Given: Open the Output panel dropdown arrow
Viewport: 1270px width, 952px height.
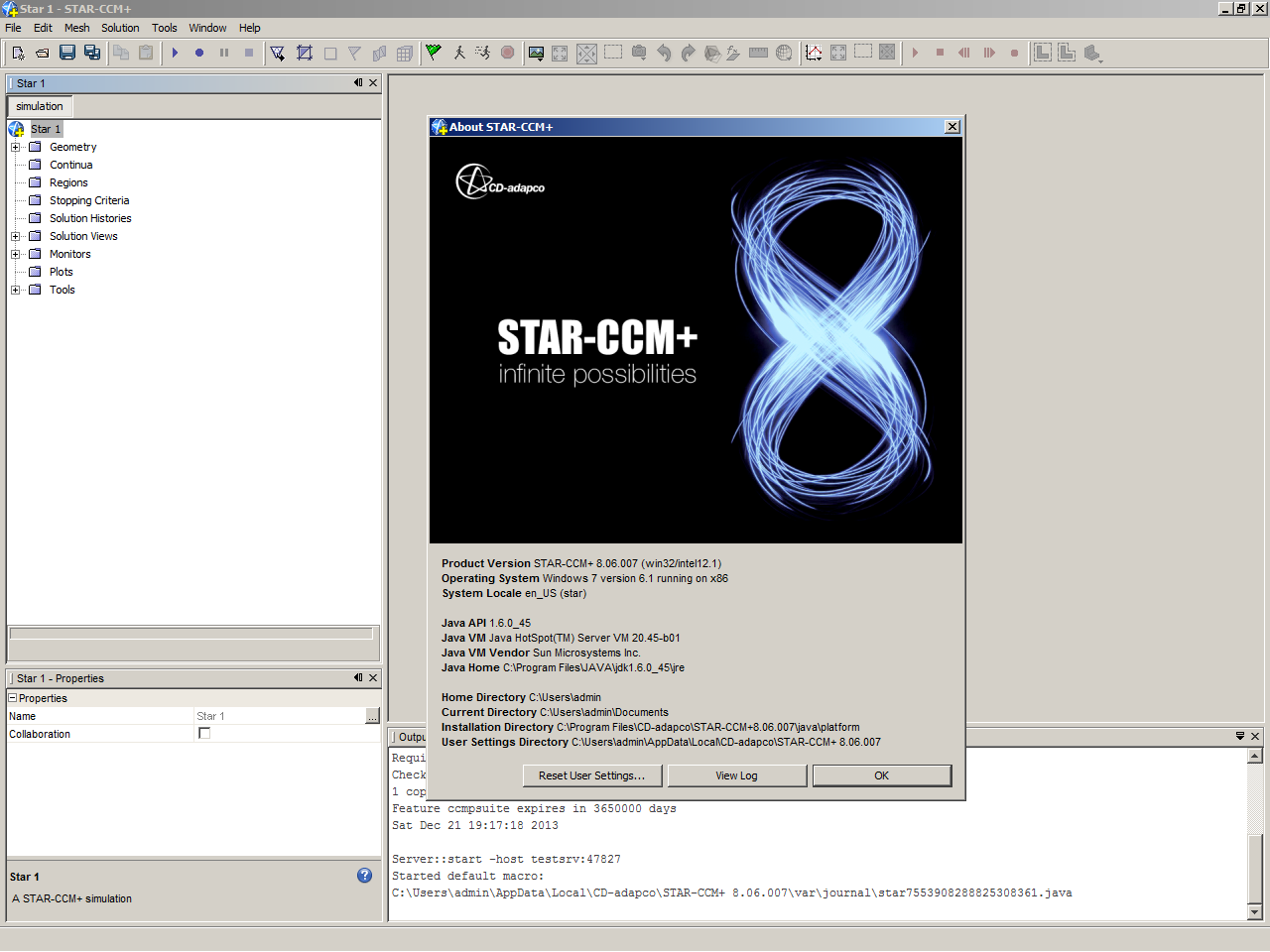Looking at the screenshot, I should [1240, 736].
